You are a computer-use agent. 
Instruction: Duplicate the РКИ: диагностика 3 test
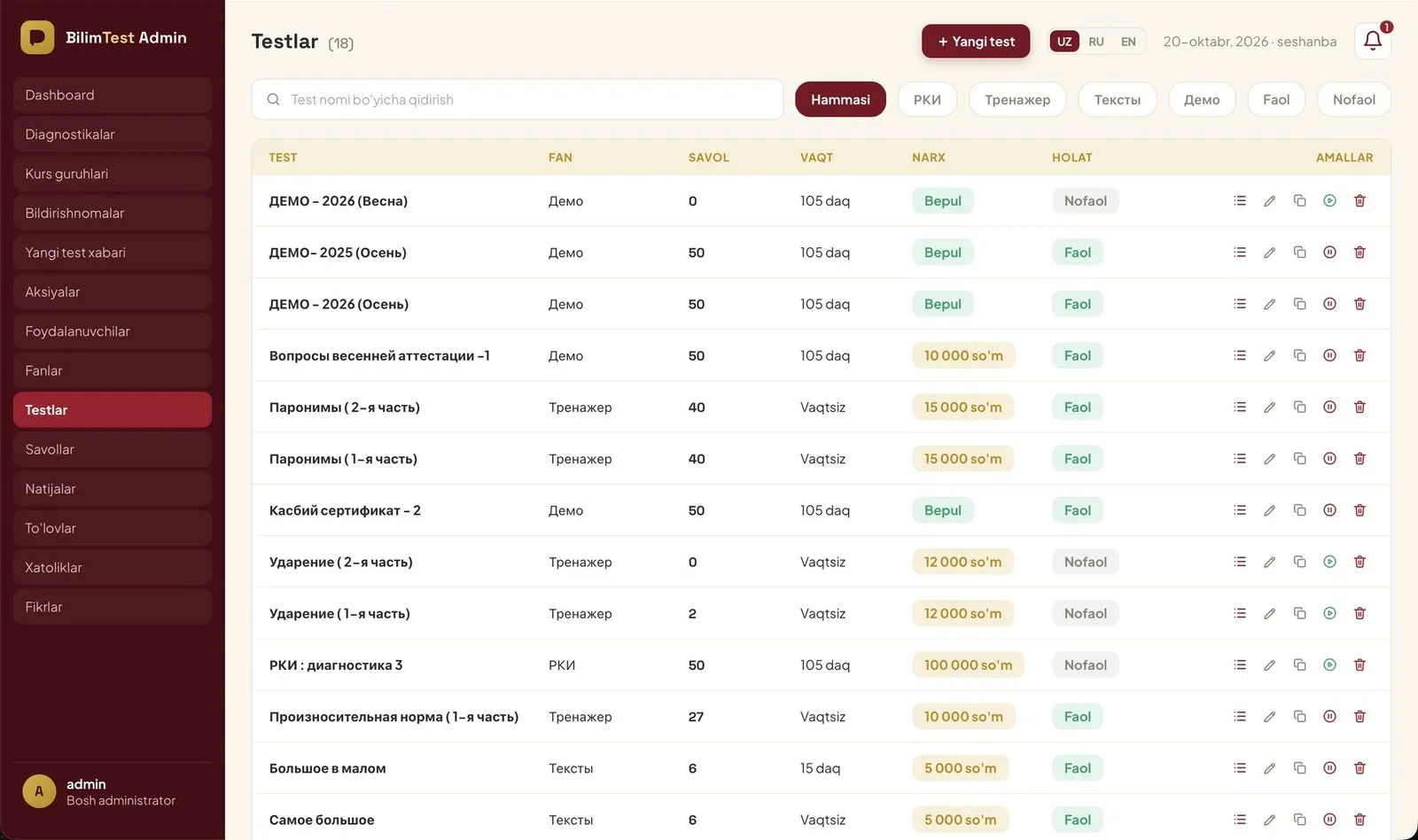click(1299, 665)
